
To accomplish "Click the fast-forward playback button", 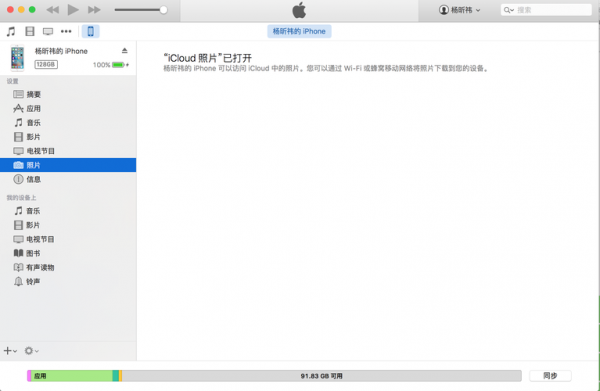I will (94, 10).
